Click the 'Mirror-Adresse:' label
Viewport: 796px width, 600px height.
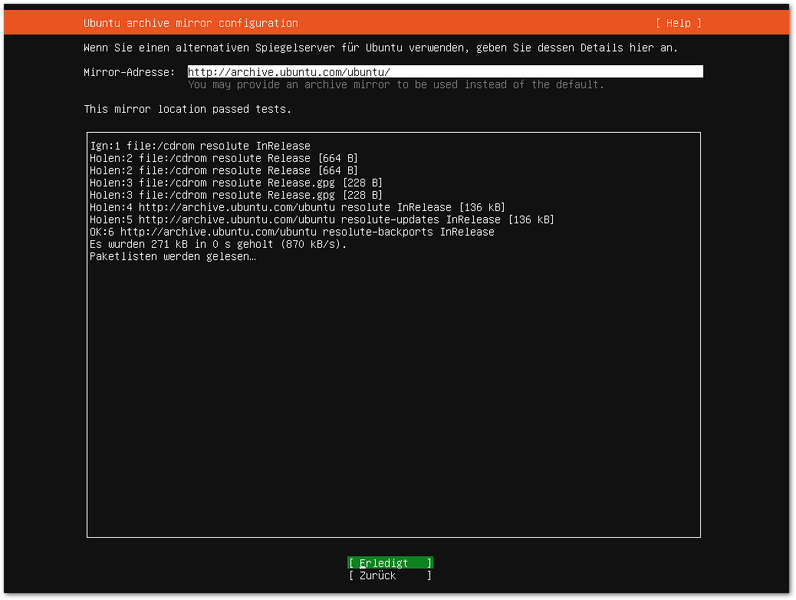pos(129,72)
